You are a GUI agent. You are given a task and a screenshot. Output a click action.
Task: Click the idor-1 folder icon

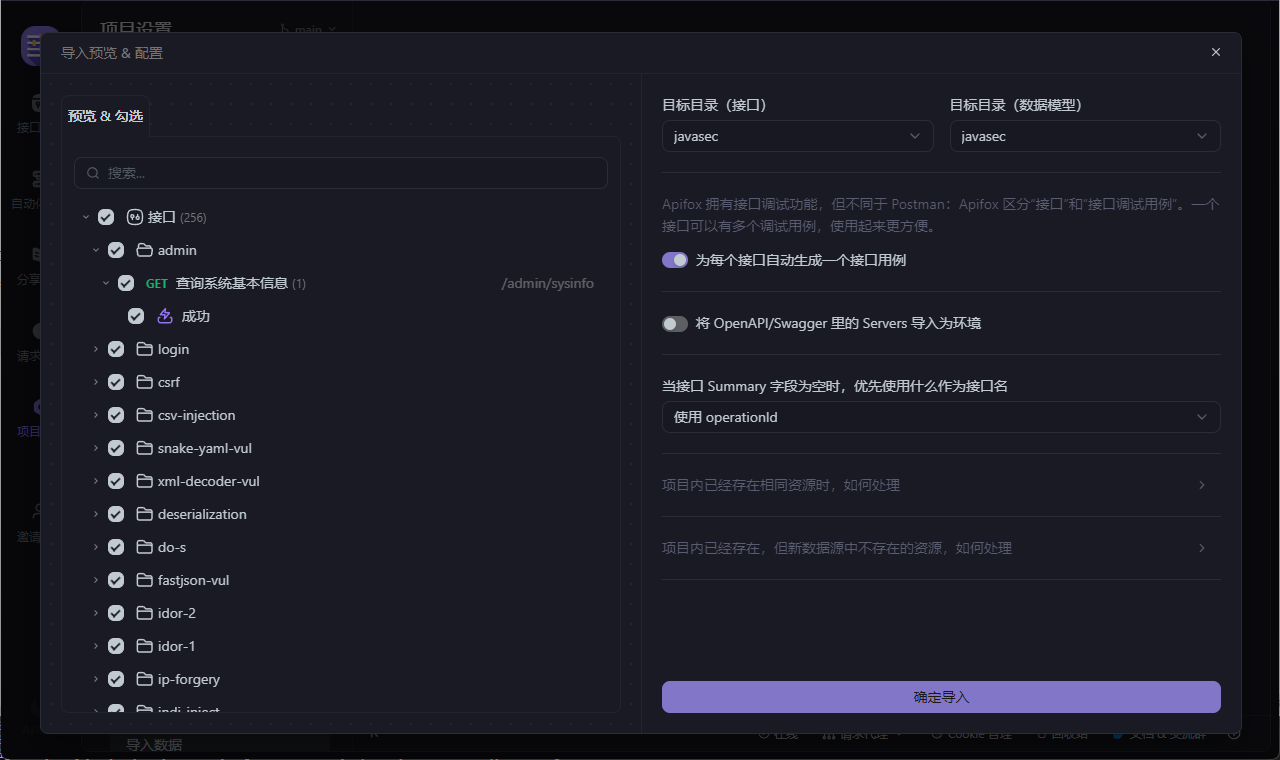144,646
